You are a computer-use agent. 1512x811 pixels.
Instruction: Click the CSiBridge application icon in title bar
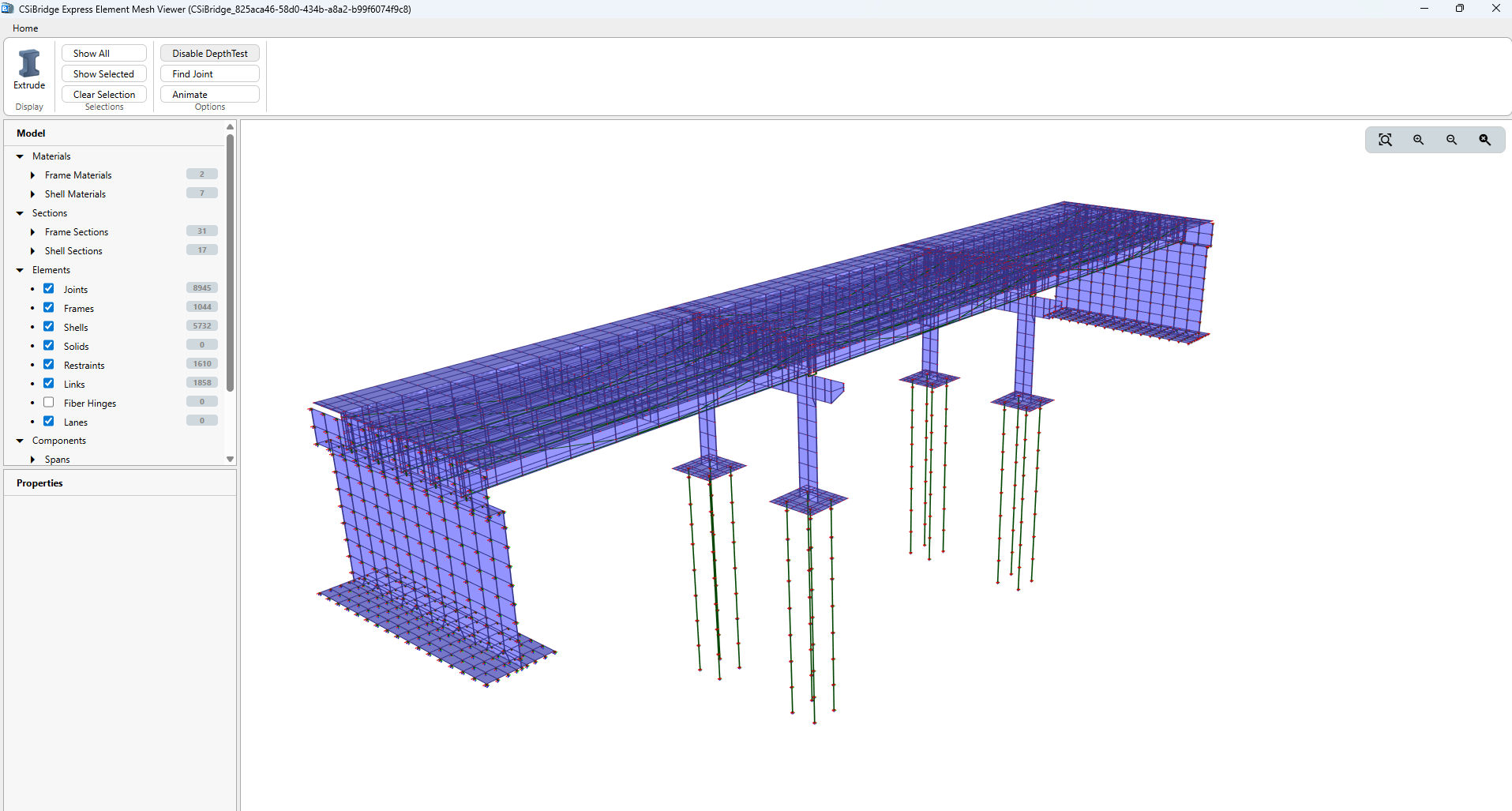pos(8,9)
